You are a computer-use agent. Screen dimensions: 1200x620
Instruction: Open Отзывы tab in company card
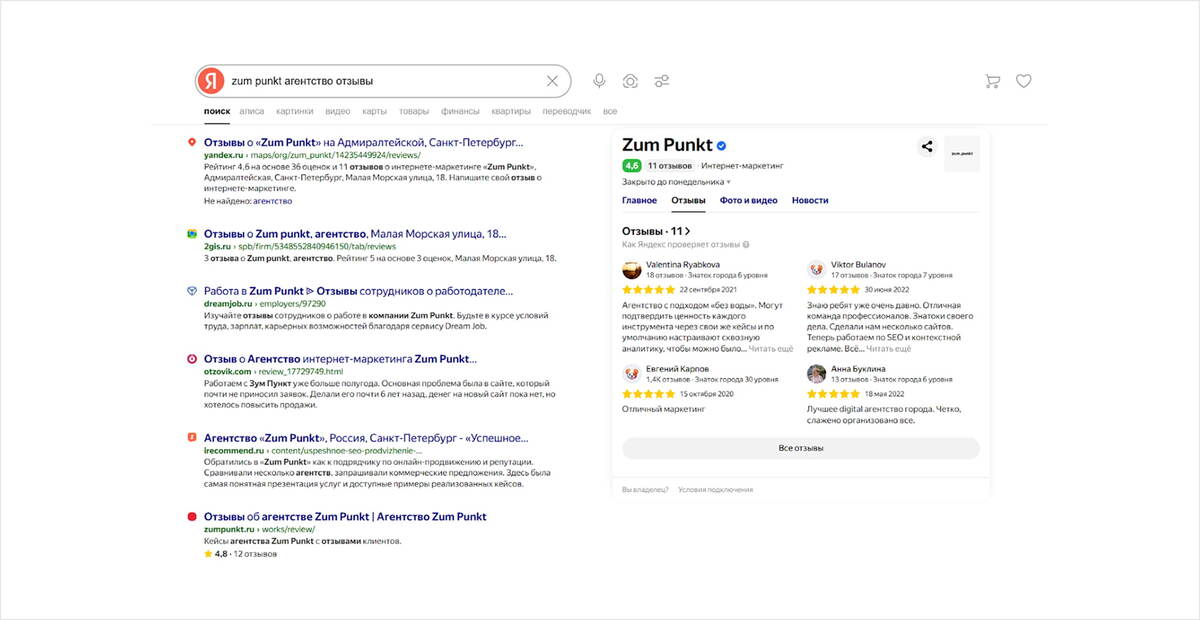[689, 200]
